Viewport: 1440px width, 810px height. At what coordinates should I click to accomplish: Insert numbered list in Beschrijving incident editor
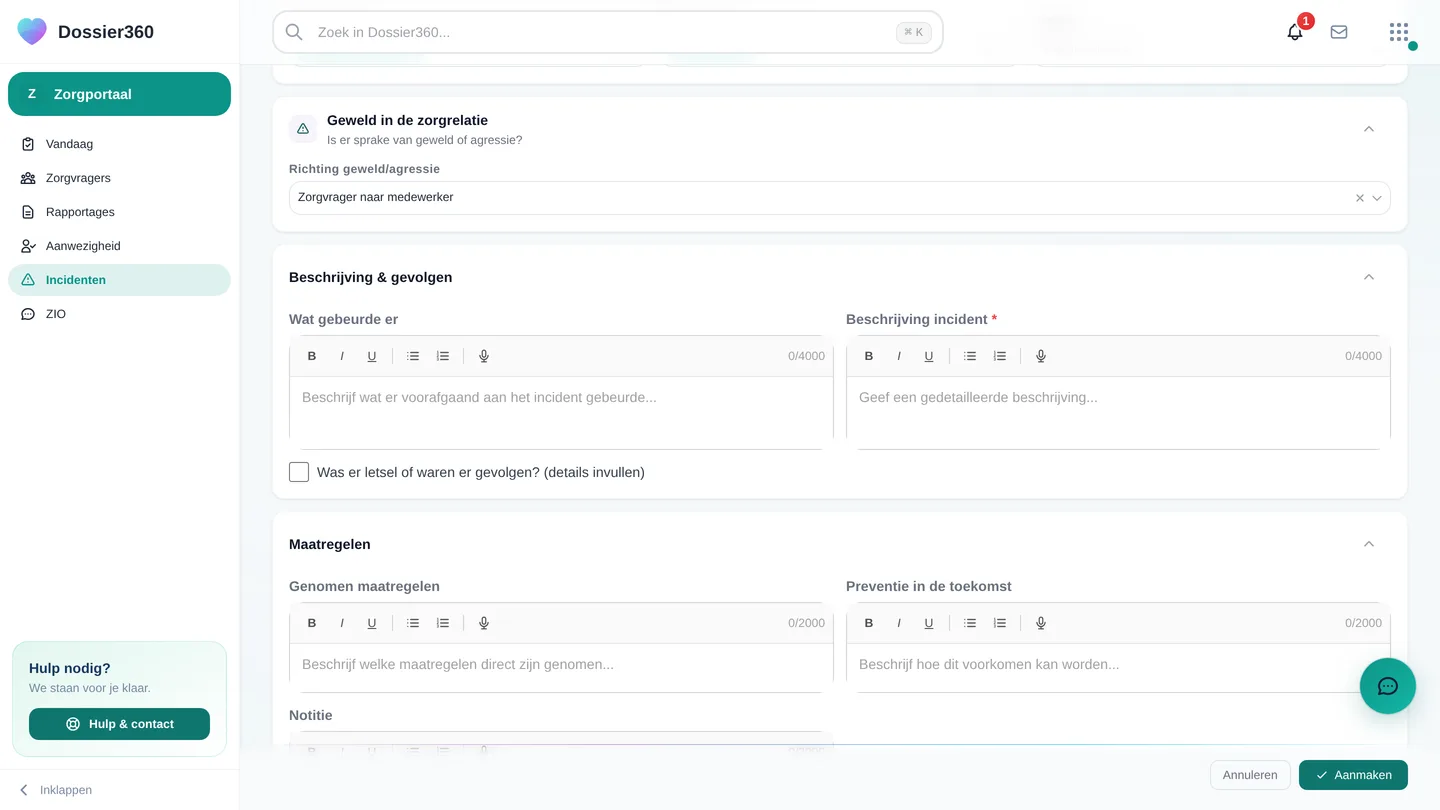pos(1000,356)
